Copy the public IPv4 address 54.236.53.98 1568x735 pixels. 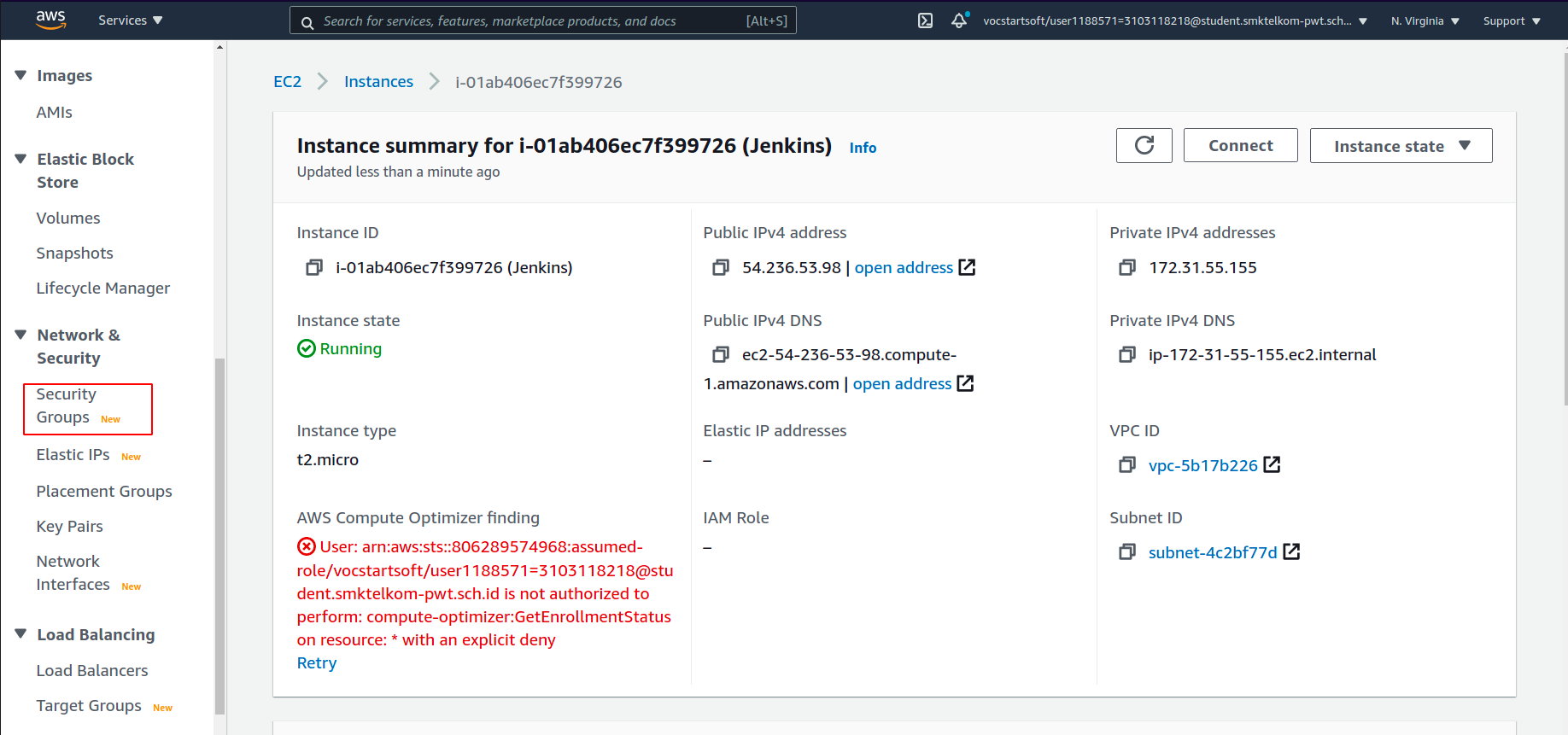(721, 268)
